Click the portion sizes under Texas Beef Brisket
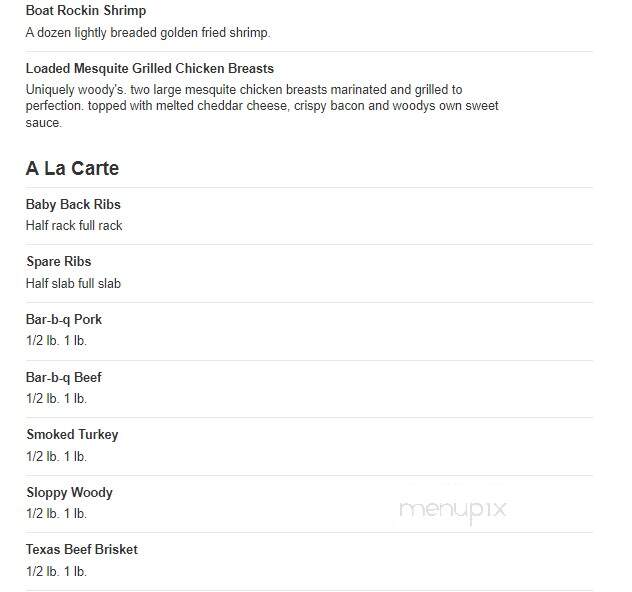Screen dimensions: 632x592 click(56, 571)
